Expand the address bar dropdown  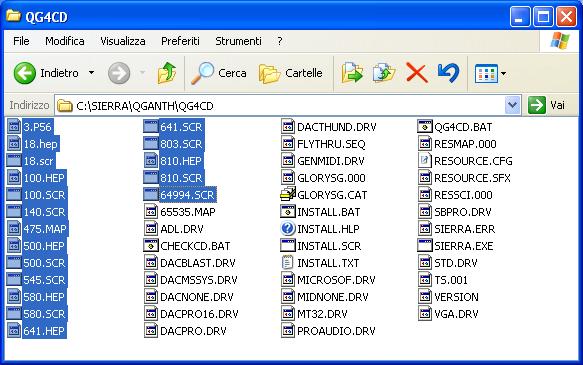click(x=512, y=106)
